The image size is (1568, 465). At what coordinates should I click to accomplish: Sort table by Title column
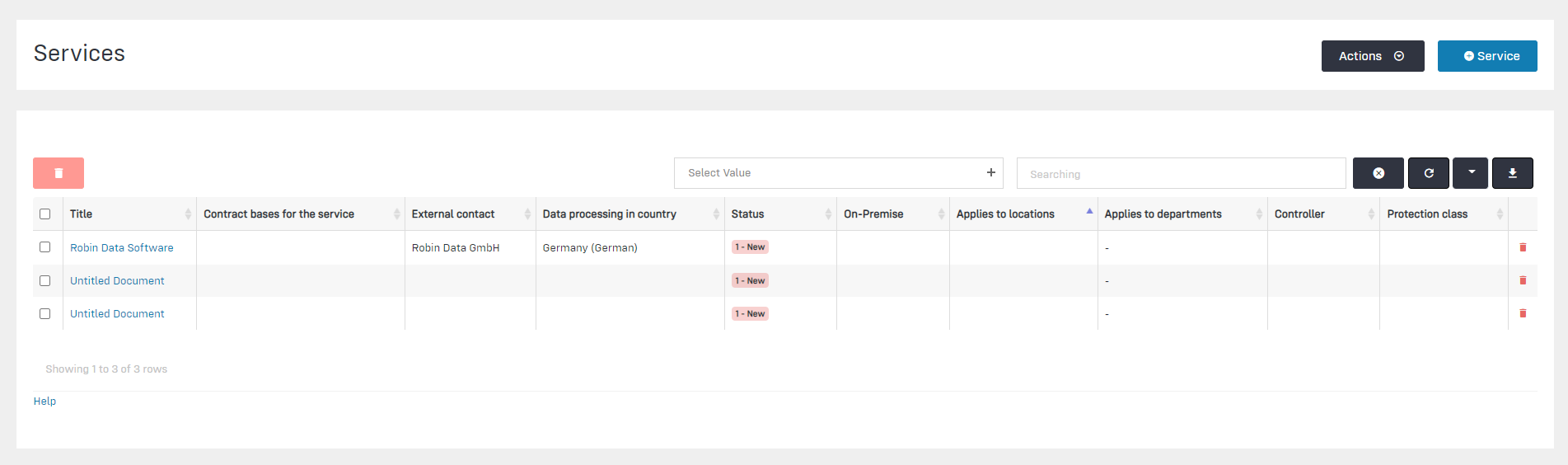pos(82,214)
